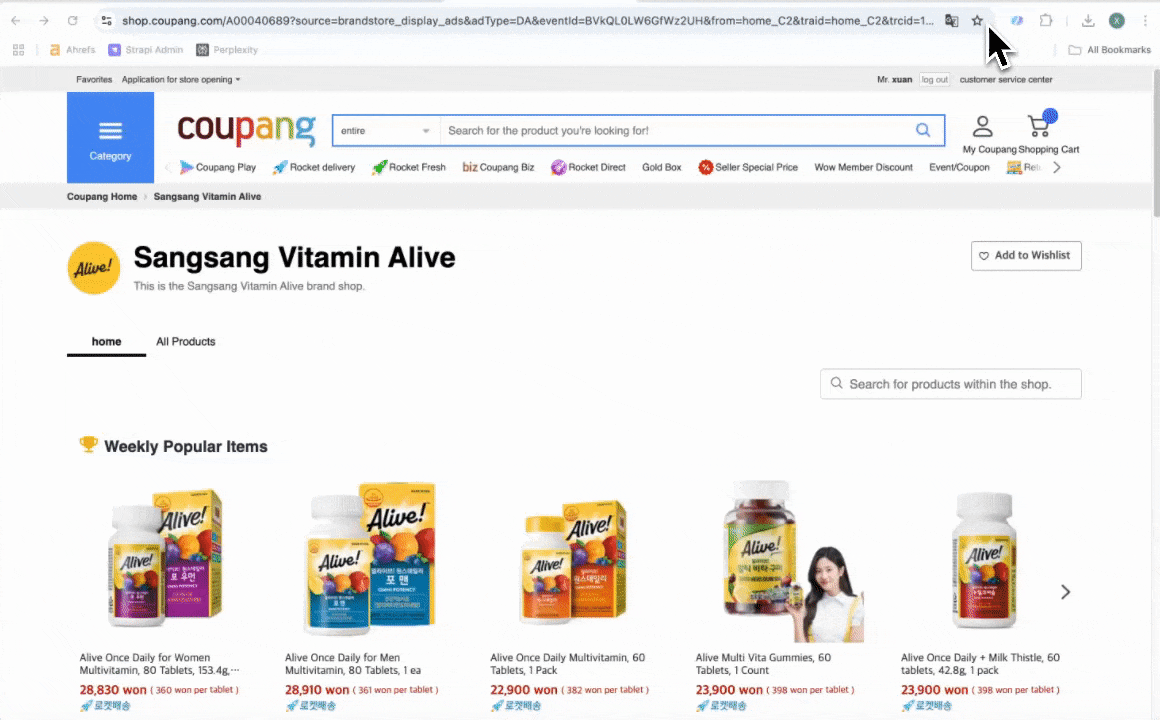Screen dimensions: 1160x720
Task: Reload the page with refresh icon
Action: click(72, 21)
